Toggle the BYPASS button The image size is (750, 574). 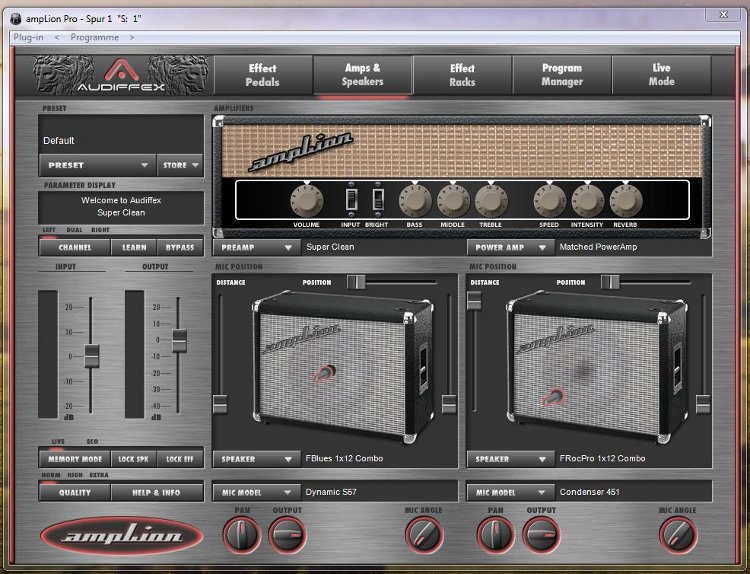[180, 247]
